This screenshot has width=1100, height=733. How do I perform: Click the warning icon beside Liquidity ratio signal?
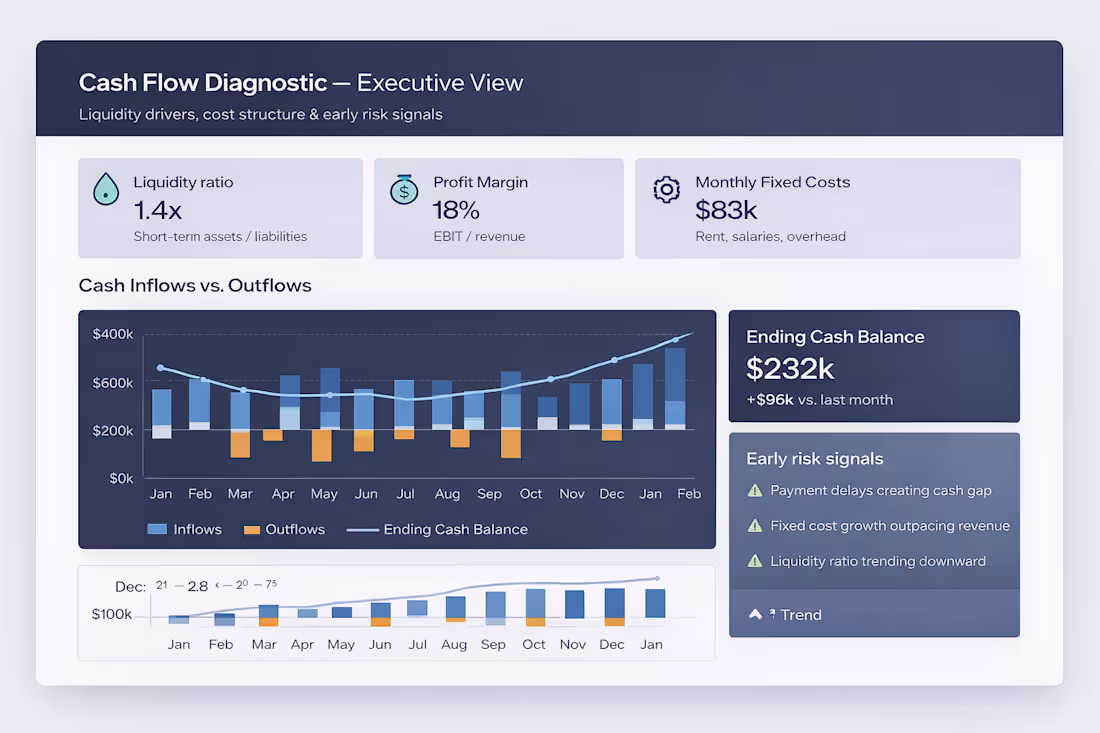(758, 560)
